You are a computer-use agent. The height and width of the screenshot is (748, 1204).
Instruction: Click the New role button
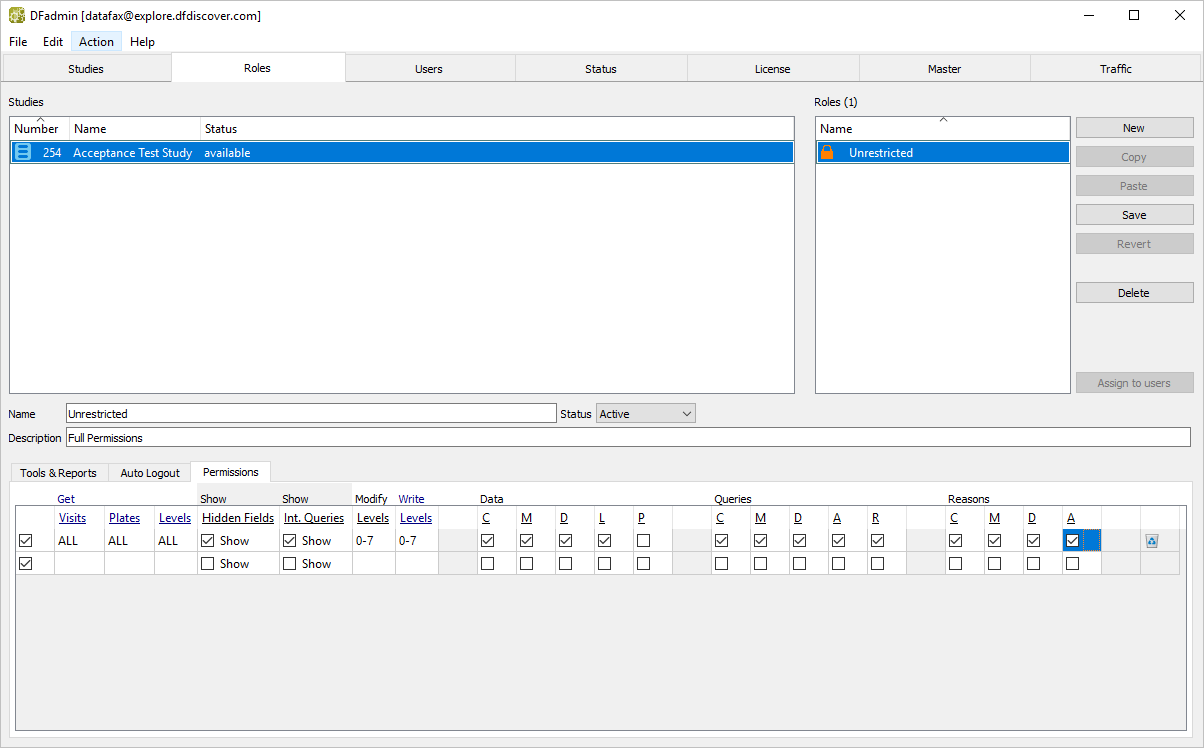(1134, 128)
